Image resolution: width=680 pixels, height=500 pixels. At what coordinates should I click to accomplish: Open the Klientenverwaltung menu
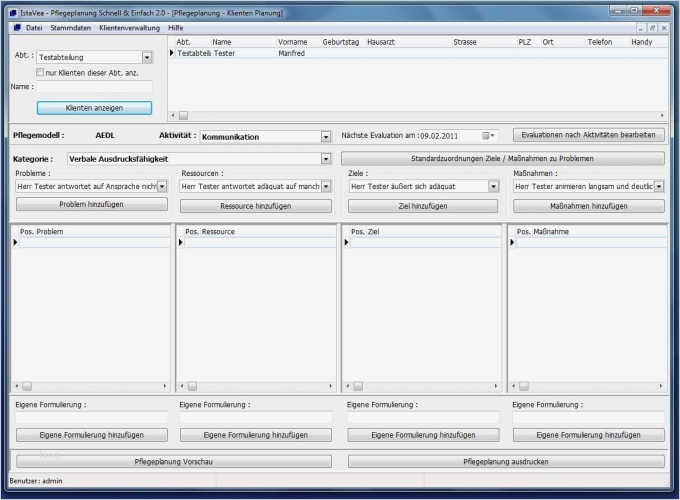pyautogui.click(x=128, y=28)
